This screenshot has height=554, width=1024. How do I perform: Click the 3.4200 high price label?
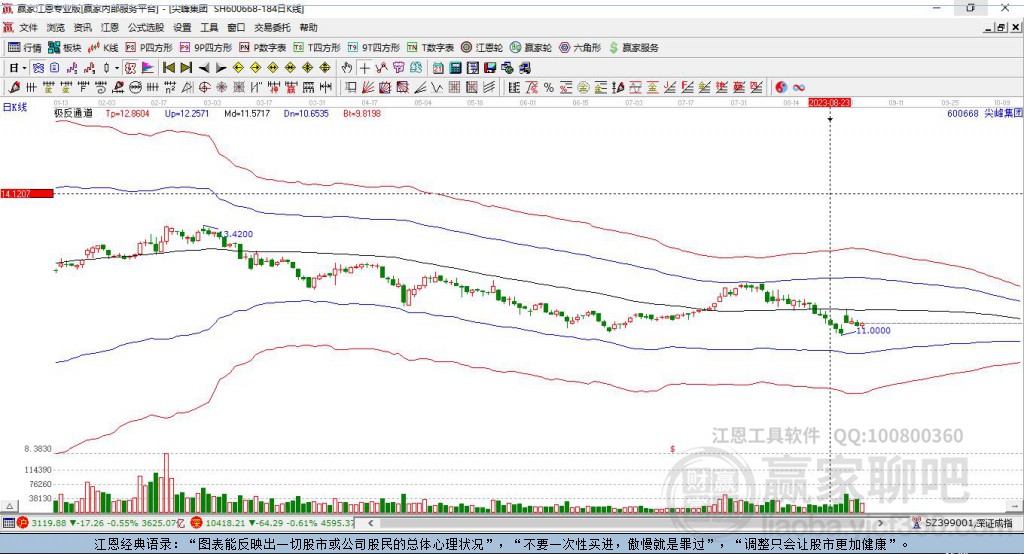[238, 234]
